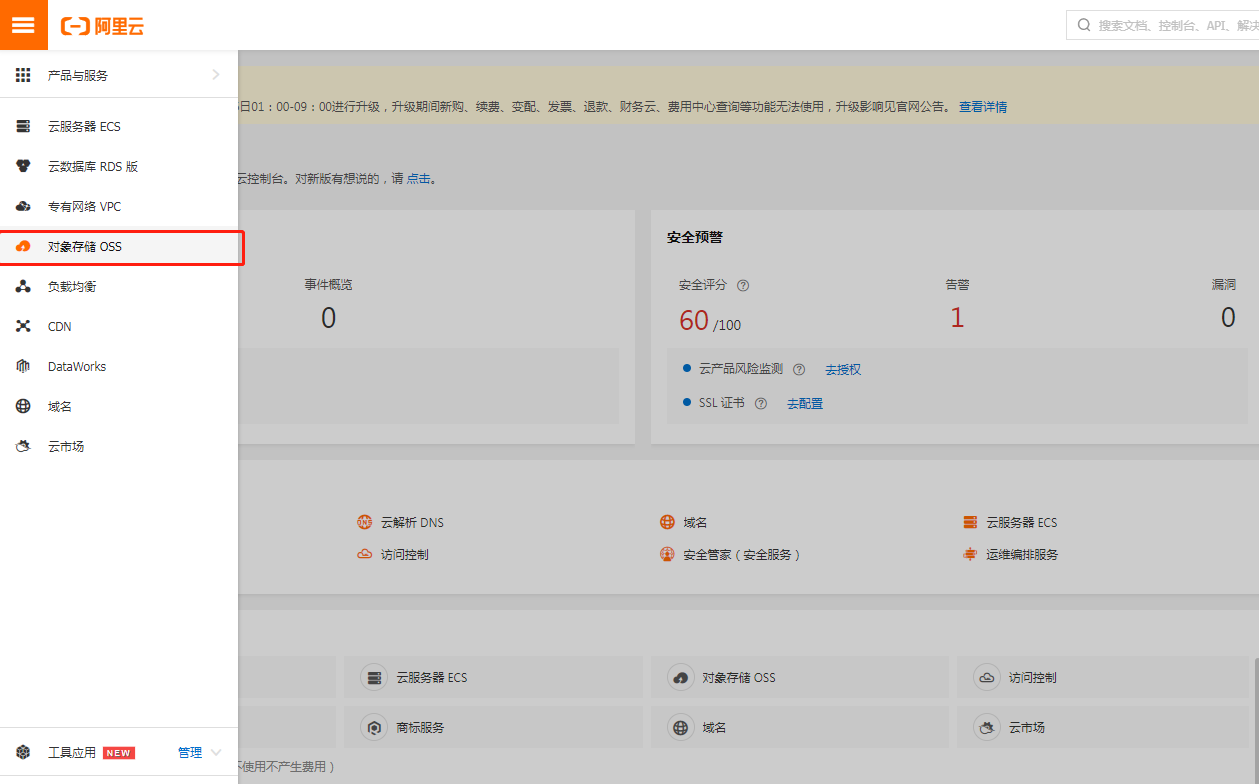Click the 查看详情 link in notice

(983, 107)
